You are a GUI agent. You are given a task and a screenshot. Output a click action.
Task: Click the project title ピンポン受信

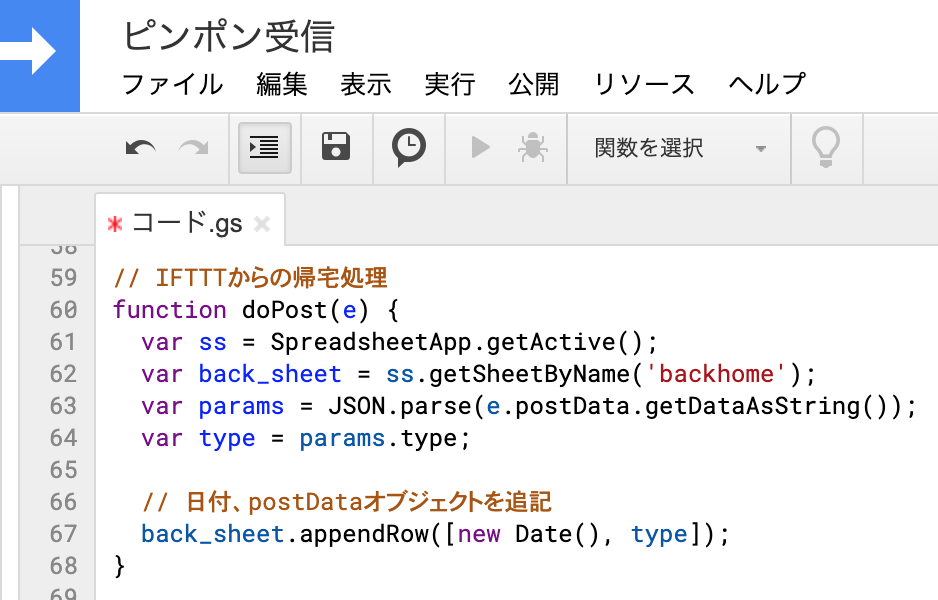[228, 37]
